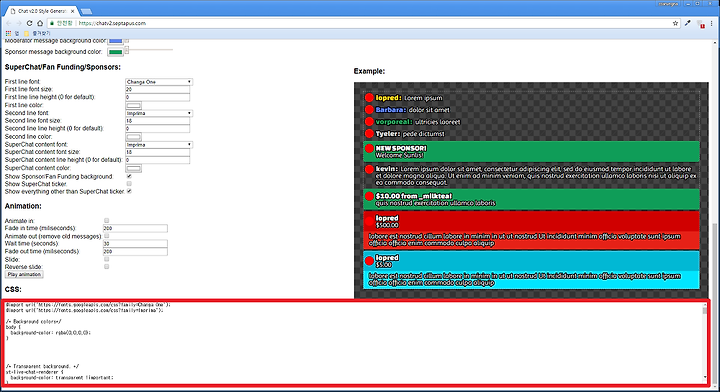The image size is (720, 392).
Task: Click the 'Animation:' section heading
Action: (x=23, y=206)
